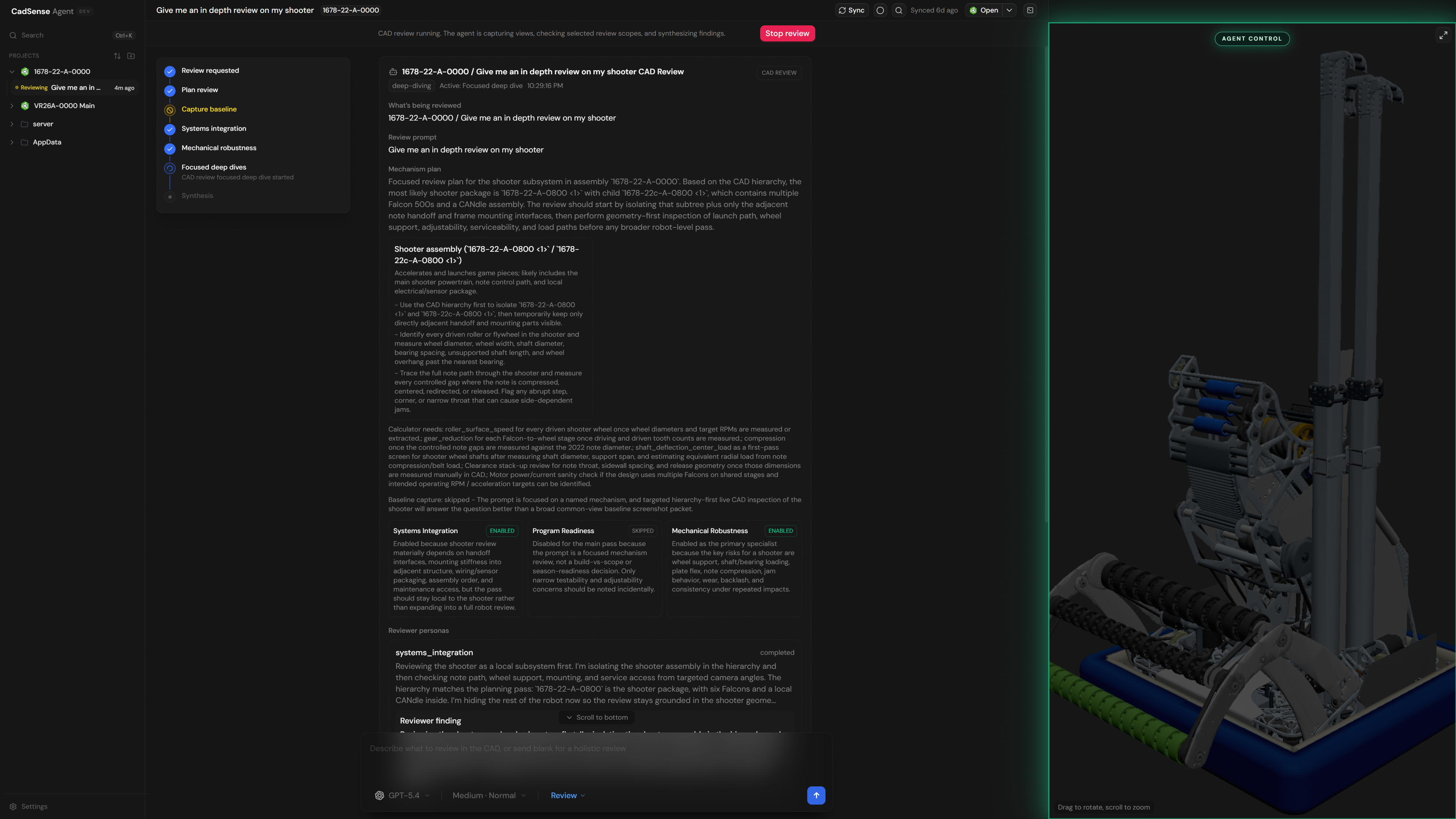Click the AppData folder icon
Image resolution: width=1456 pixels, height=819 pixels.
24,142
